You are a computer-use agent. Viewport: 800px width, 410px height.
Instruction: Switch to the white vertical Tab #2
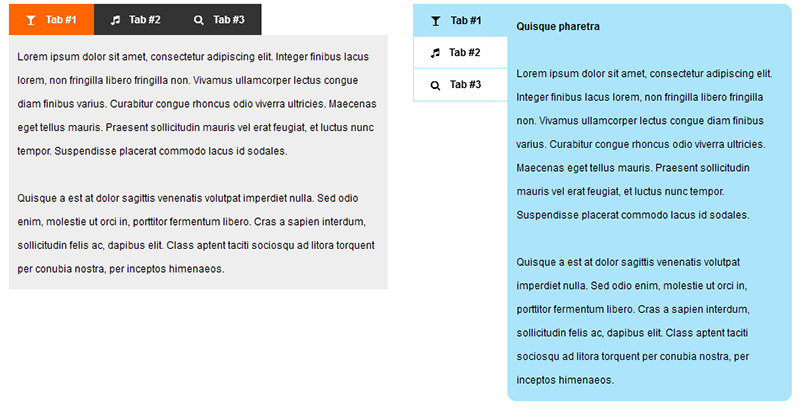pos(460,53)
